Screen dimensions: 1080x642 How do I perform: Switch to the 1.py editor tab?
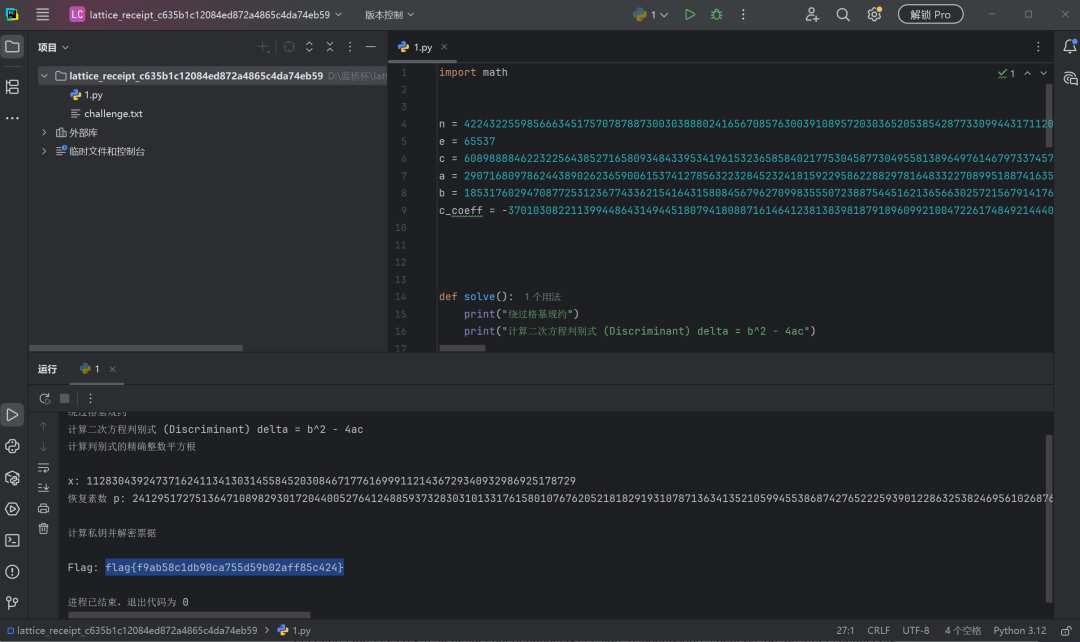coord(422,47)
